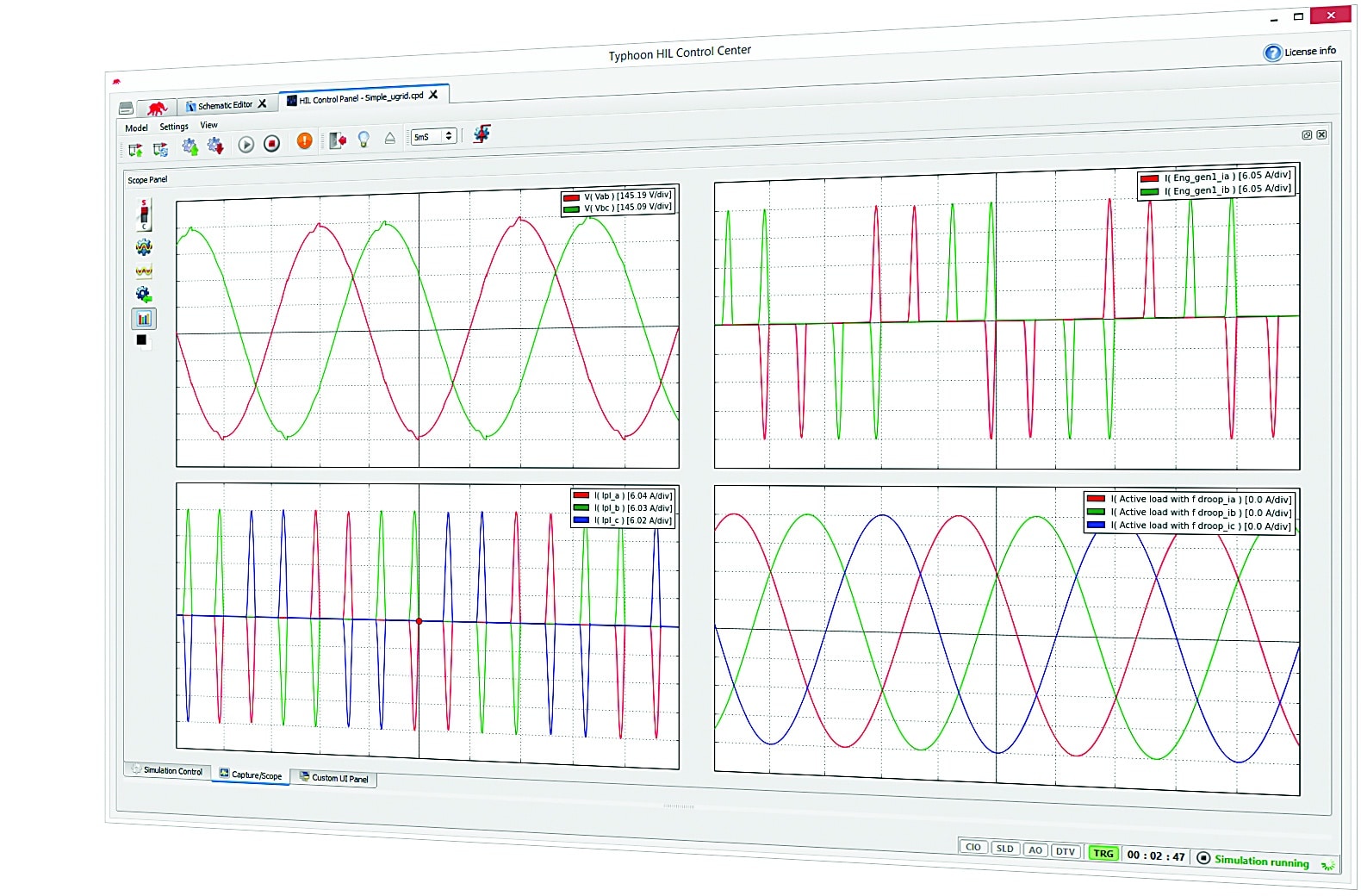Click the AO status button
Image resolution: width=1361 pixels, height=896 pixels.
1035,850
